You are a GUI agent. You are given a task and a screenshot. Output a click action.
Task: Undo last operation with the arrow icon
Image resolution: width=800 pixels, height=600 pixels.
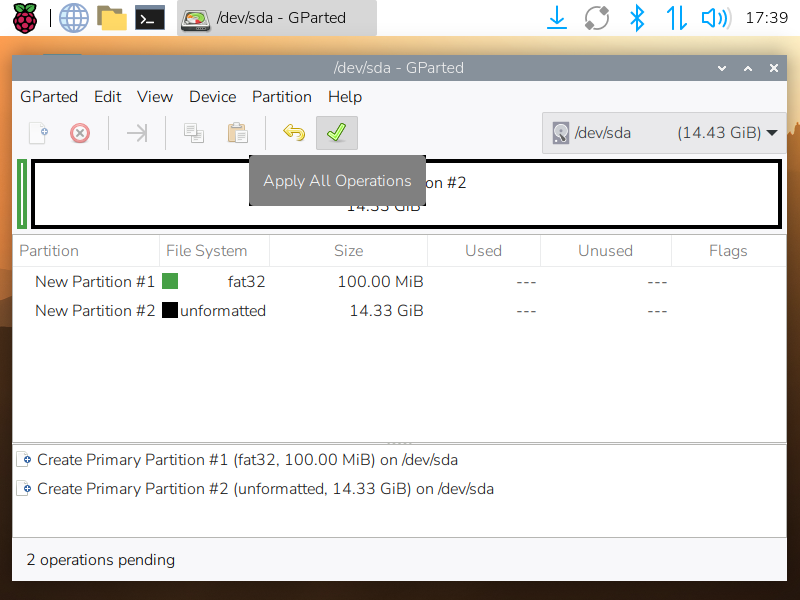(293, 133)
